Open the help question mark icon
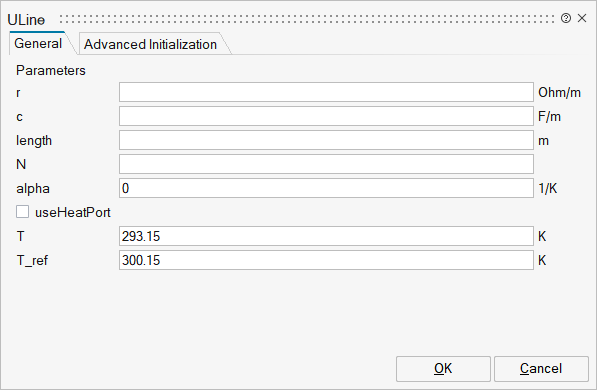This screenshot has height=390, width=597. pos(566,18)
